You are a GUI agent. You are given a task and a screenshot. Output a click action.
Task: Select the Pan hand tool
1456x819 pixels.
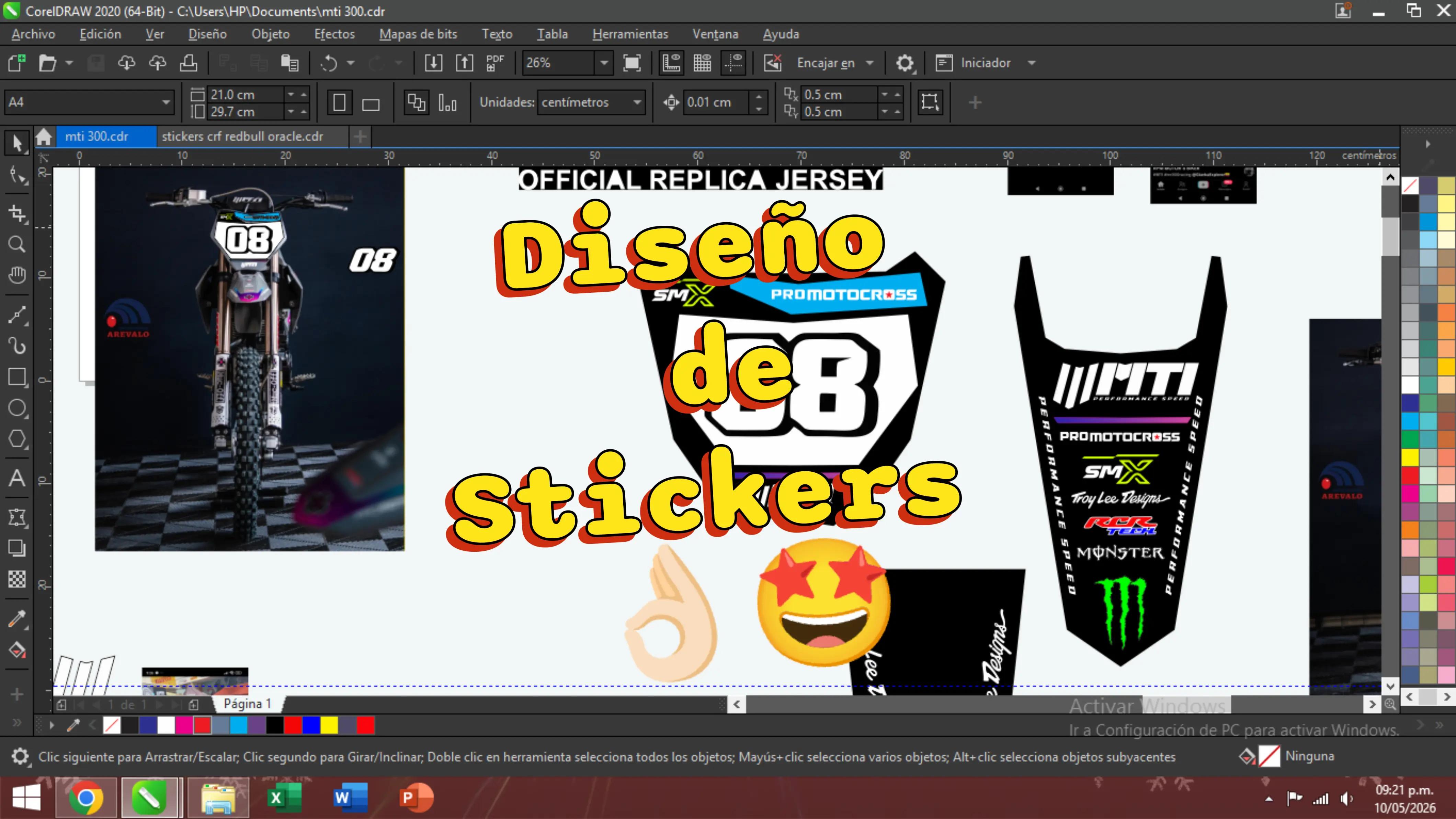tap(17, 276)
